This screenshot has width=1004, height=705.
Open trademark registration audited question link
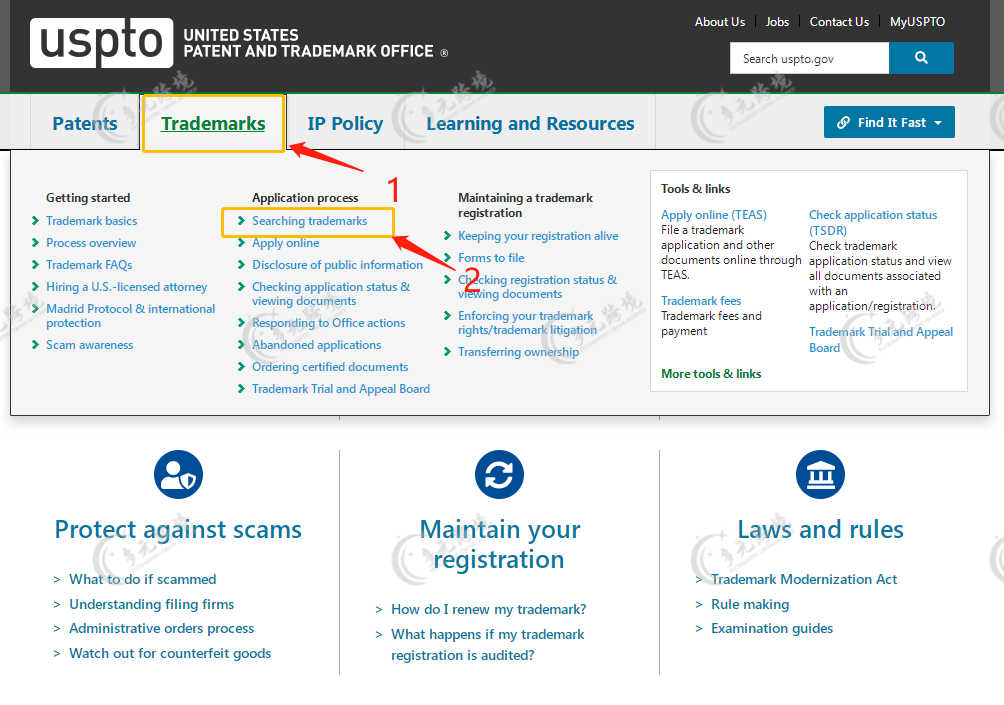coord(488,644)
